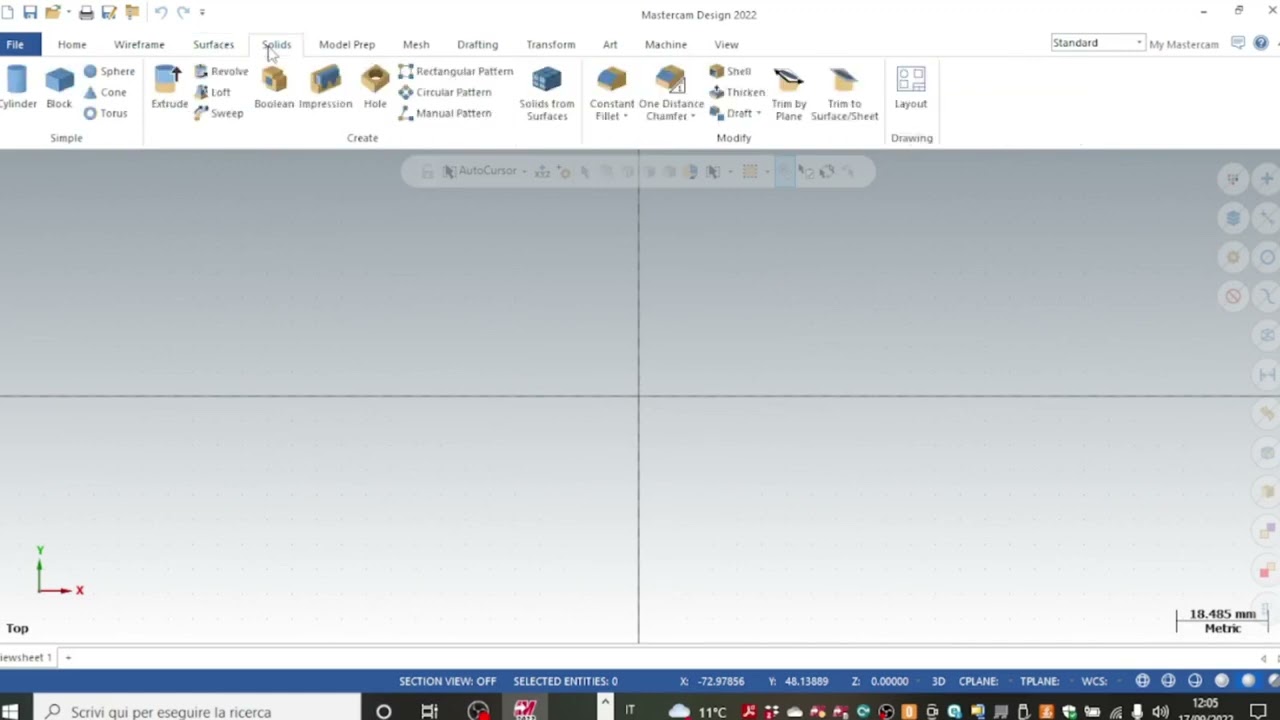Apply a Circular Pattern

click(x=445, y=92)
